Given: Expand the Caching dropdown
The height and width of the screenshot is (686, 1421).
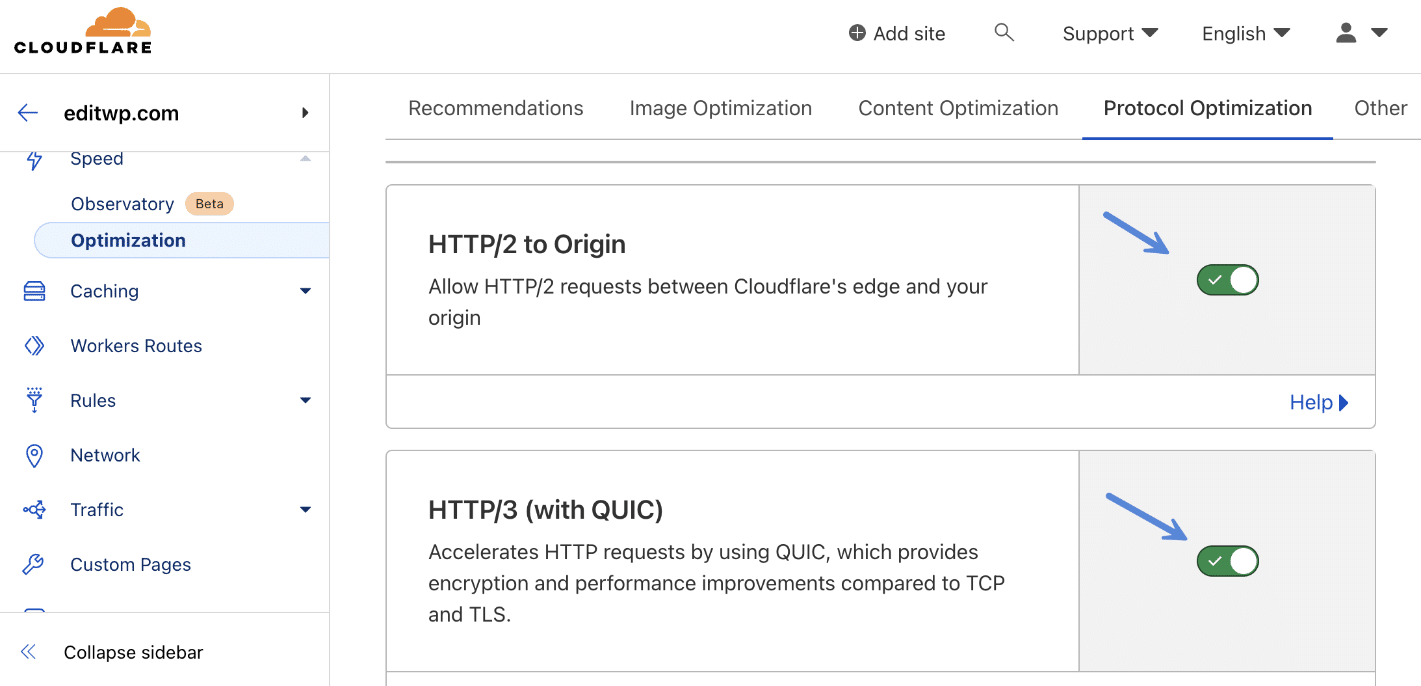Looking at the screenshot, I should click(305, 291).
